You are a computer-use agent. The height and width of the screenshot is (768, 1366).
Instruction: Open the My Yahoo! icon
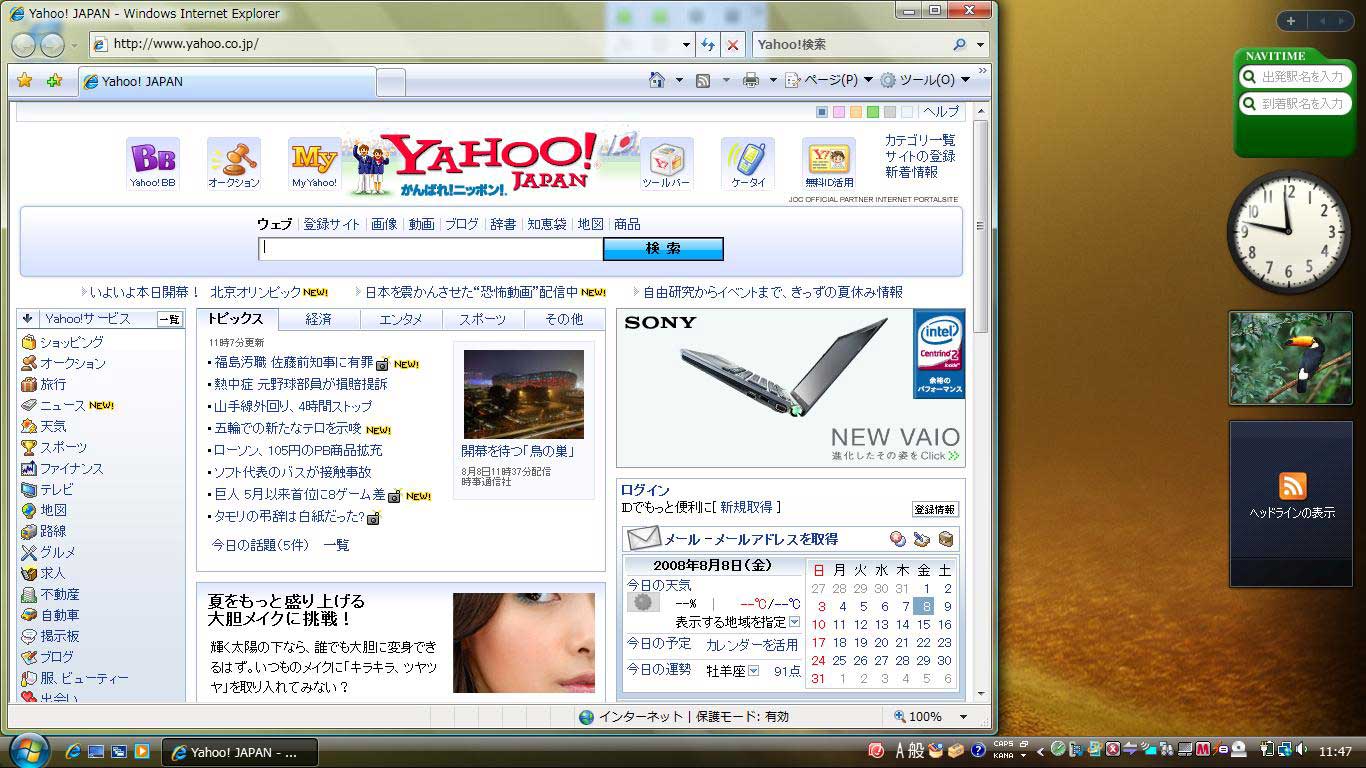(x=314, y=163)
